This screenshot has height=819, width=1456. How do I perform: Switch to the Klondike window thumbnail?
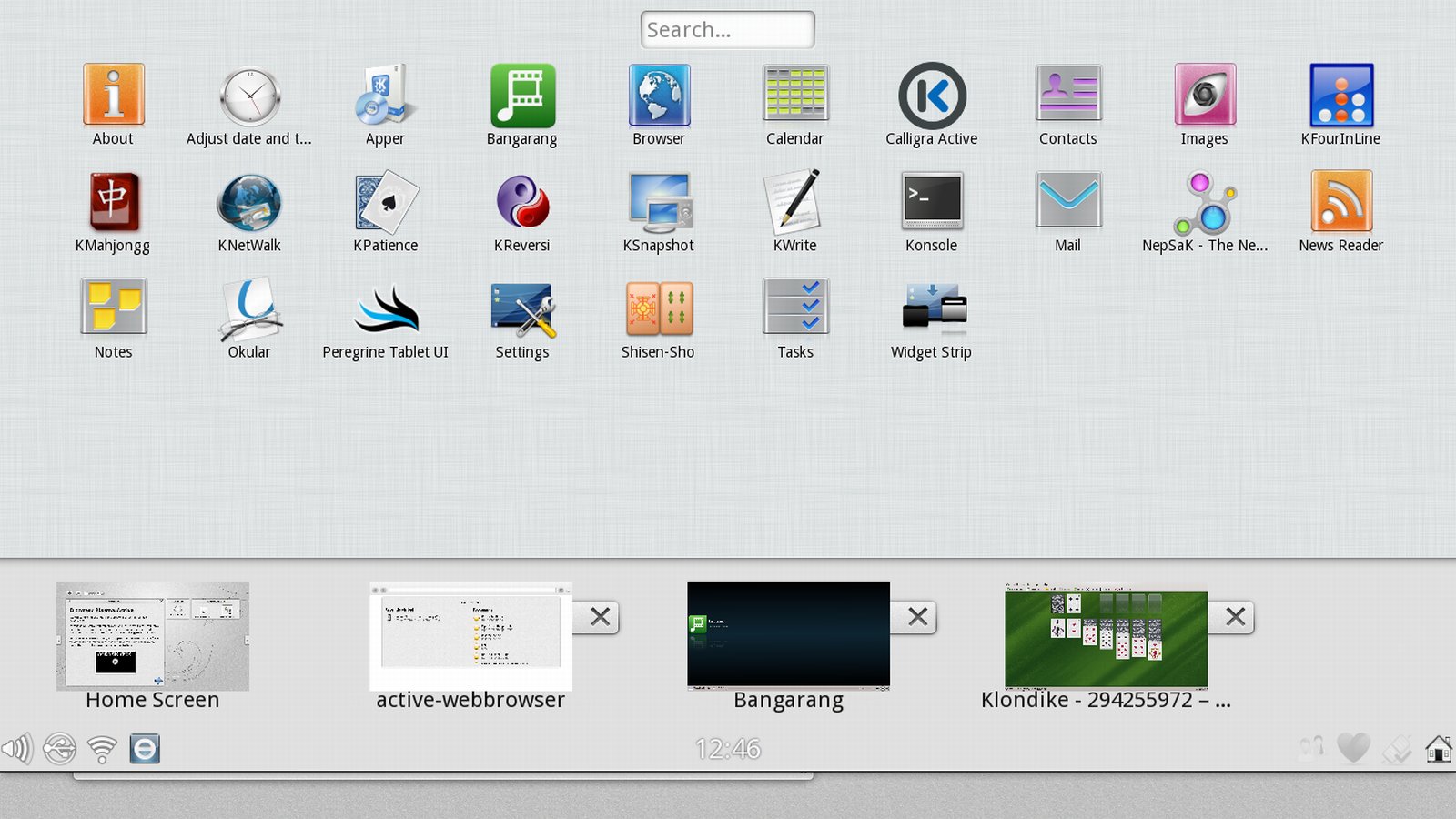(1106, 635)
